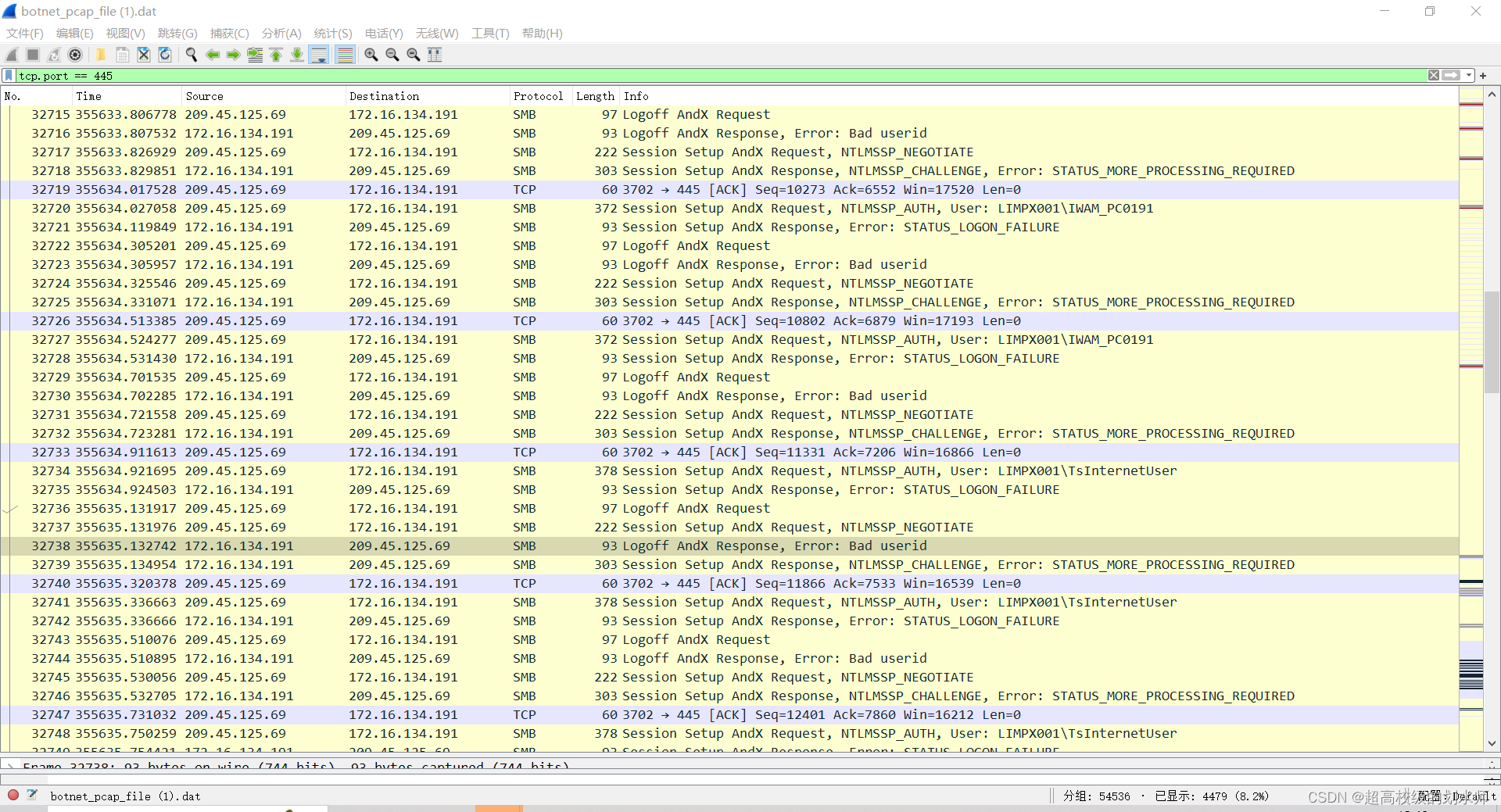Sort by the Time column header
This screenshot has width=1501, height=812.
(x=126, y=96)
